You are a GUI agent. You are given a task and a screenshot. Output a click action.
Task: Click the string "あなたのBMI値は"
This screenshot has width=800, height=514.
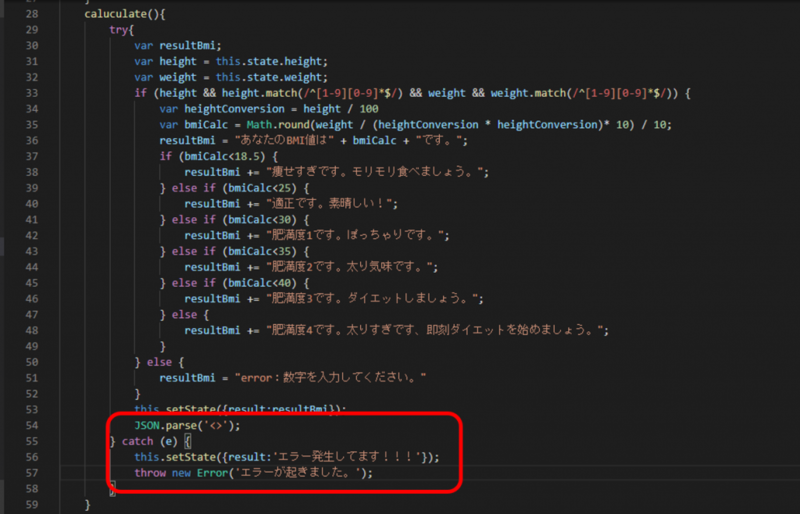pos(284,141)
